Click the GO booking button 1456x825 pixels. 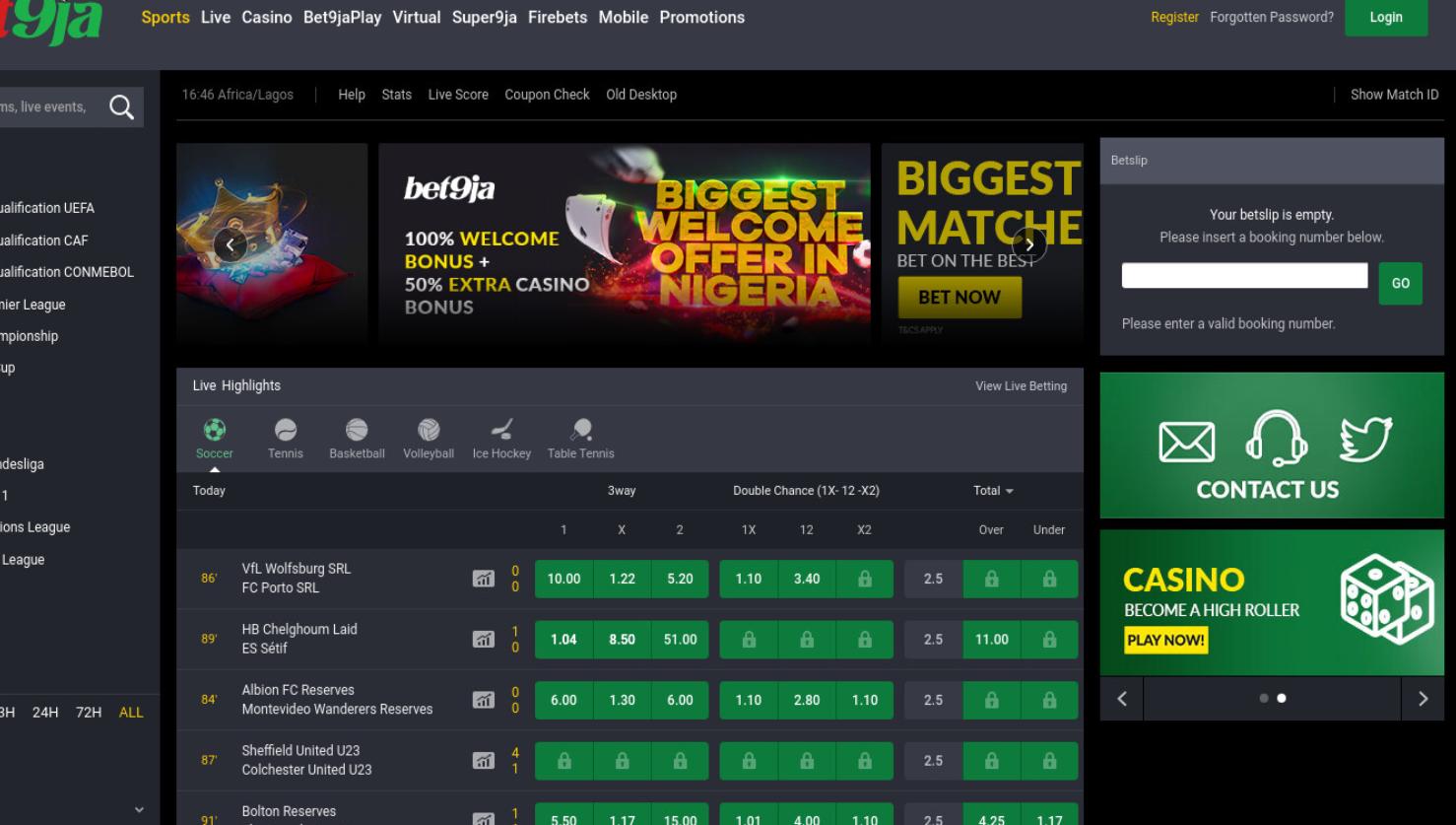(x=1400, y=283)
